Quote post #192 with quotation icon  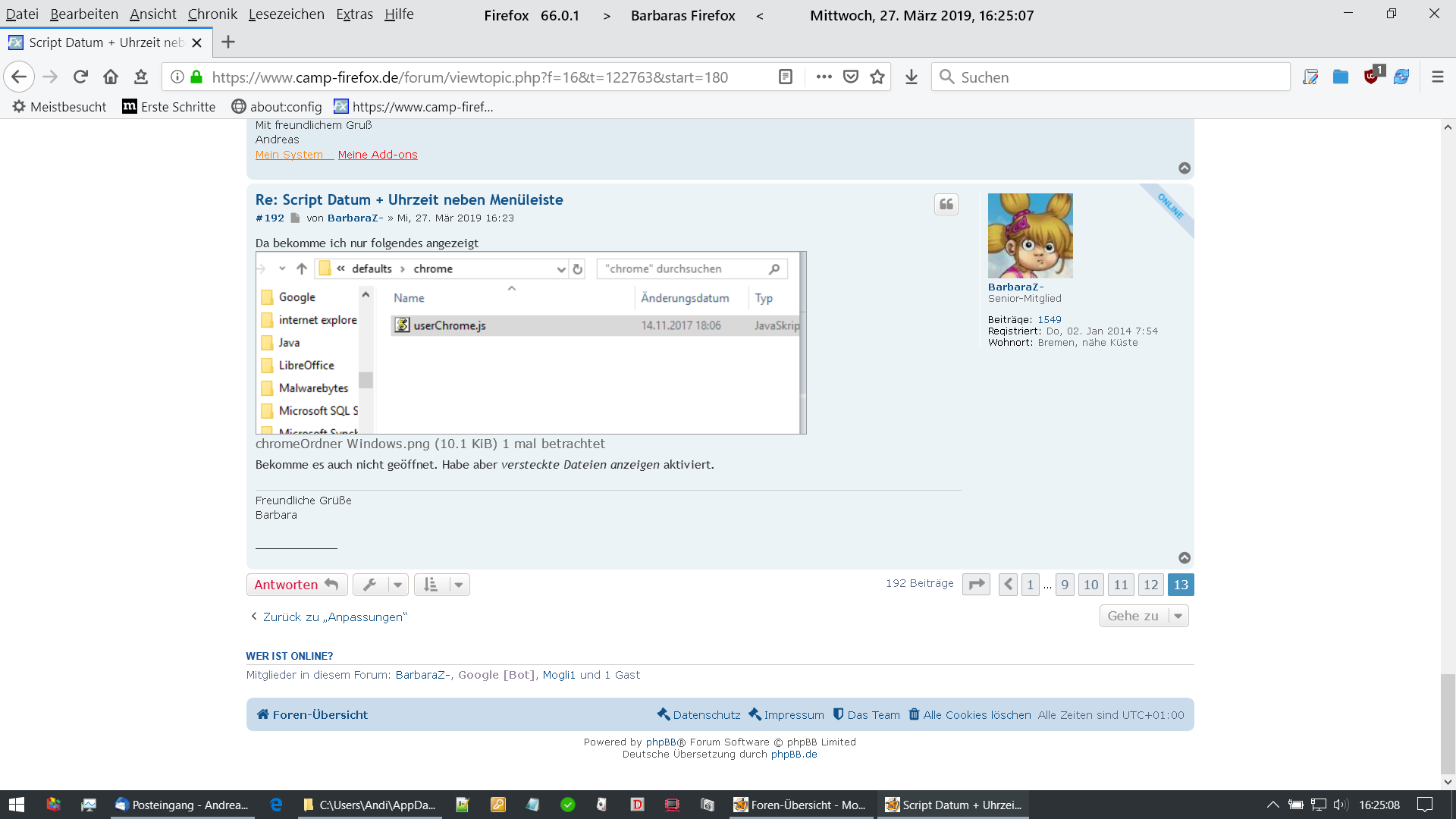point(946,204)
